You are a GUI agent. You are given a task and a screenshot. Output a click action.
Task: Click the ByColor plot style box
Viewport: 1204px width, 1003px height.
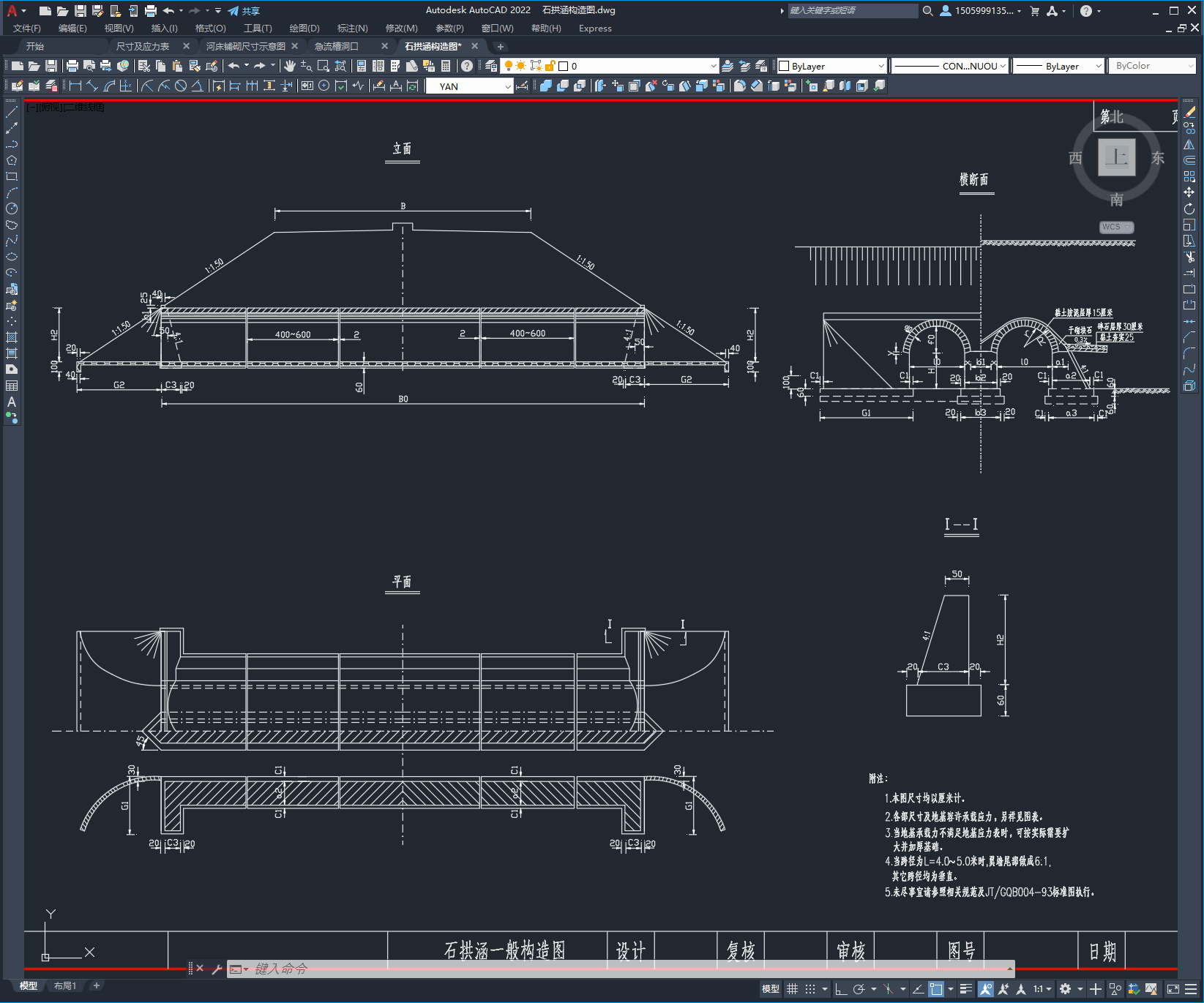[1152, 66]
